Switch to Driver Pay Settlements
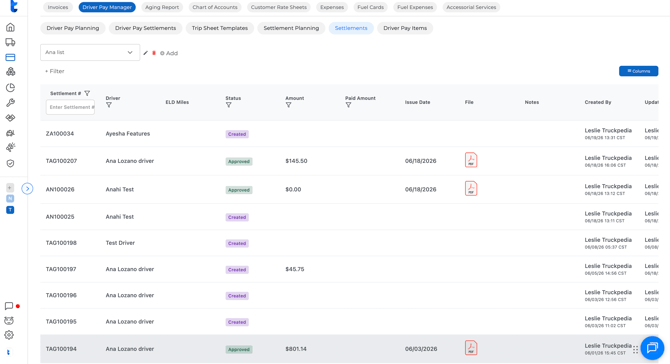670x364 pixels. point(145,28)
